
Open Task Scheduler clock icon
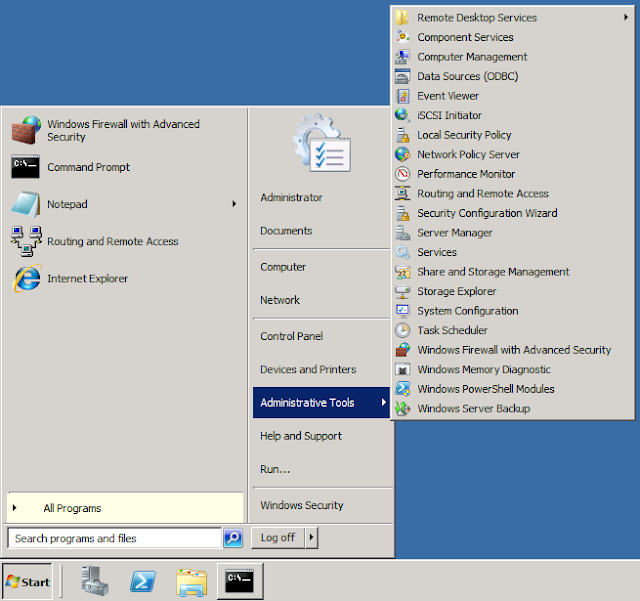click(x=402, y=330)
